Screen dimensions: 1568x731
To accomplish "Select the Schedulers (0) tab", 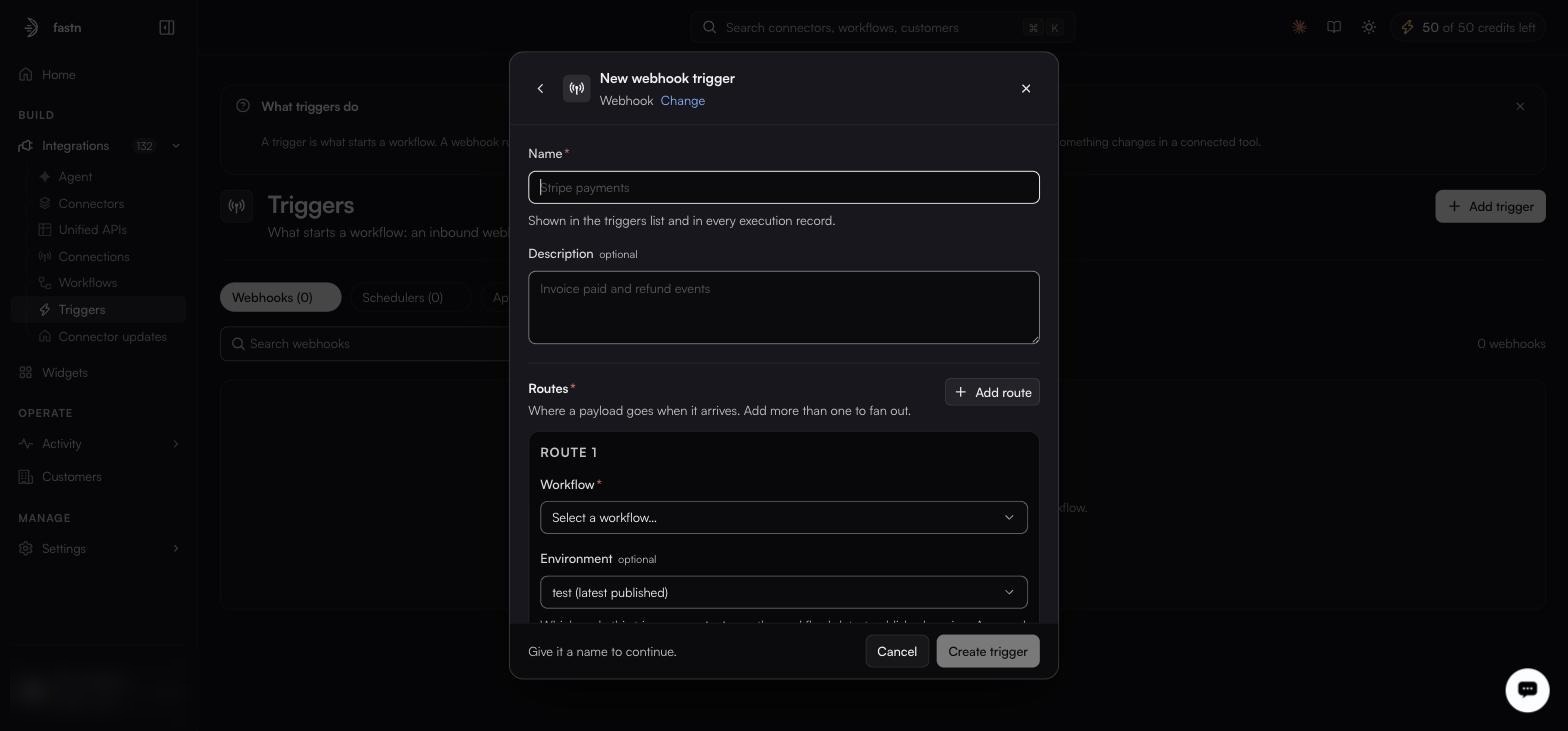I will 411,298.
